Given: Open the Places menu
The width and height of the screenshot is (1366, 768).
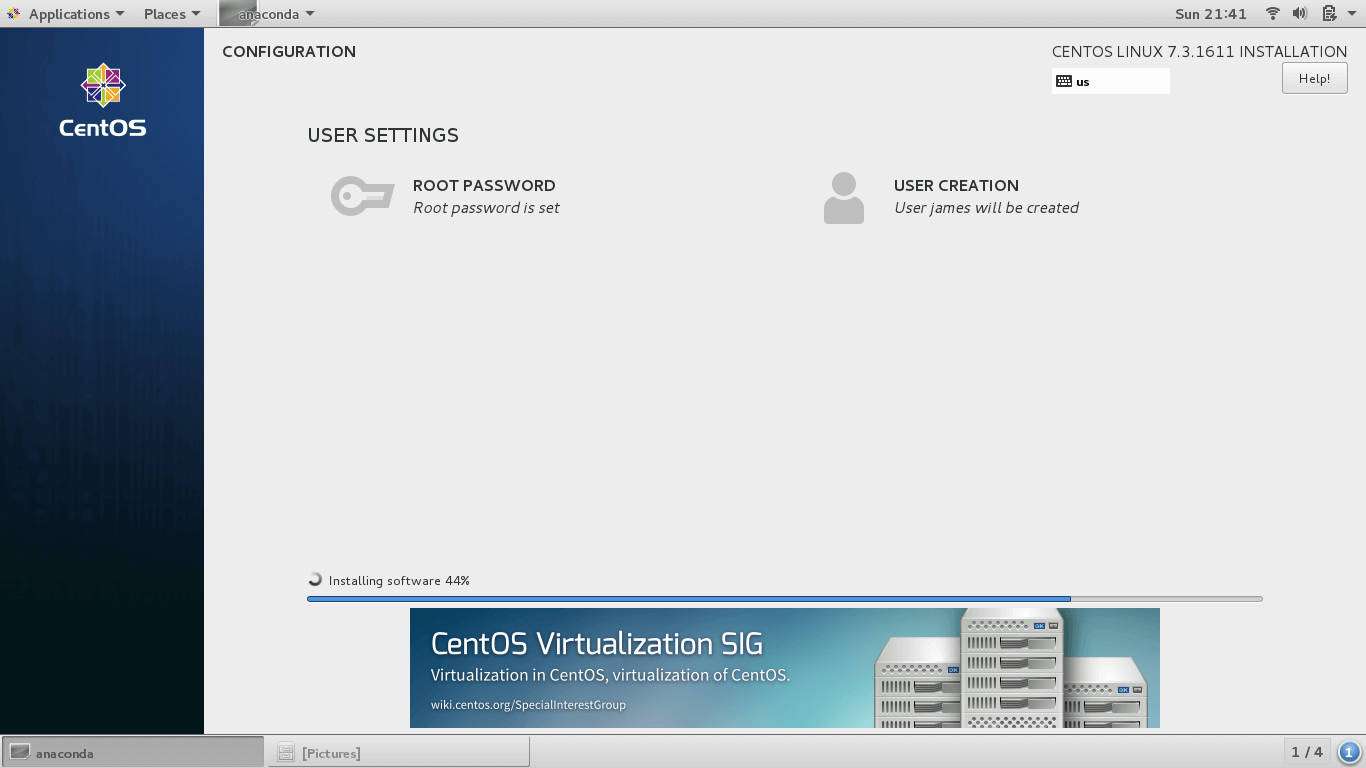Looking at the screenshot, I should (172, 14).
